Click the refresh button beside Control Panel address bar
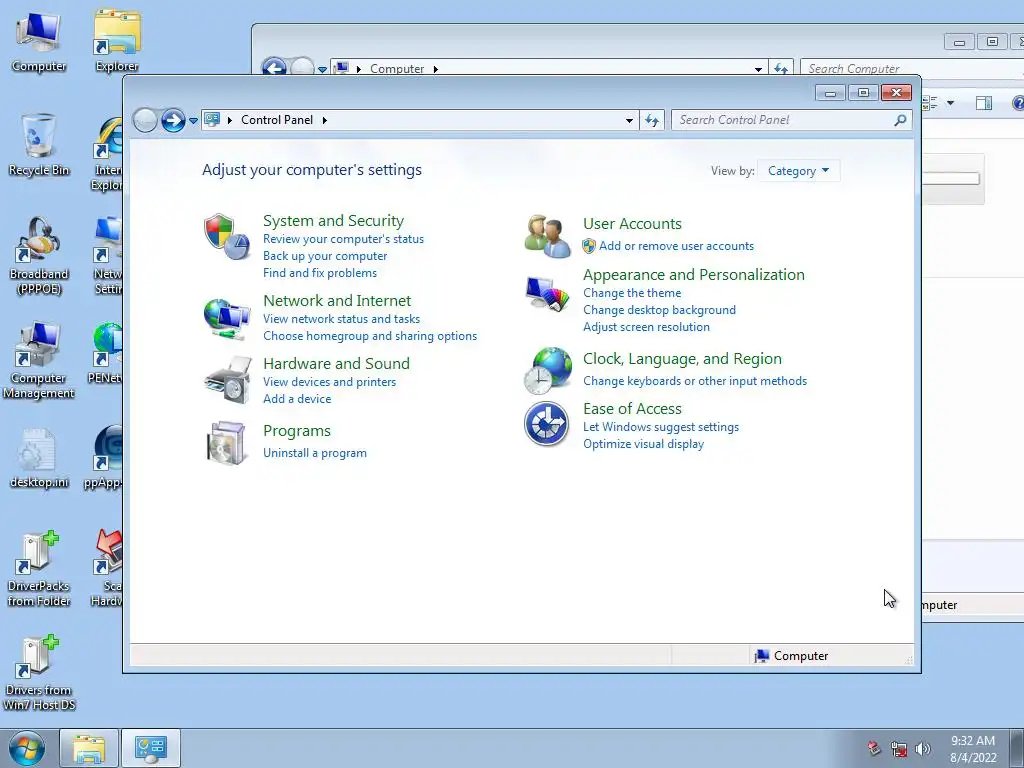The width and height of the screenshot is (1024, 768). pyautogui.click(x=652, y=120)
